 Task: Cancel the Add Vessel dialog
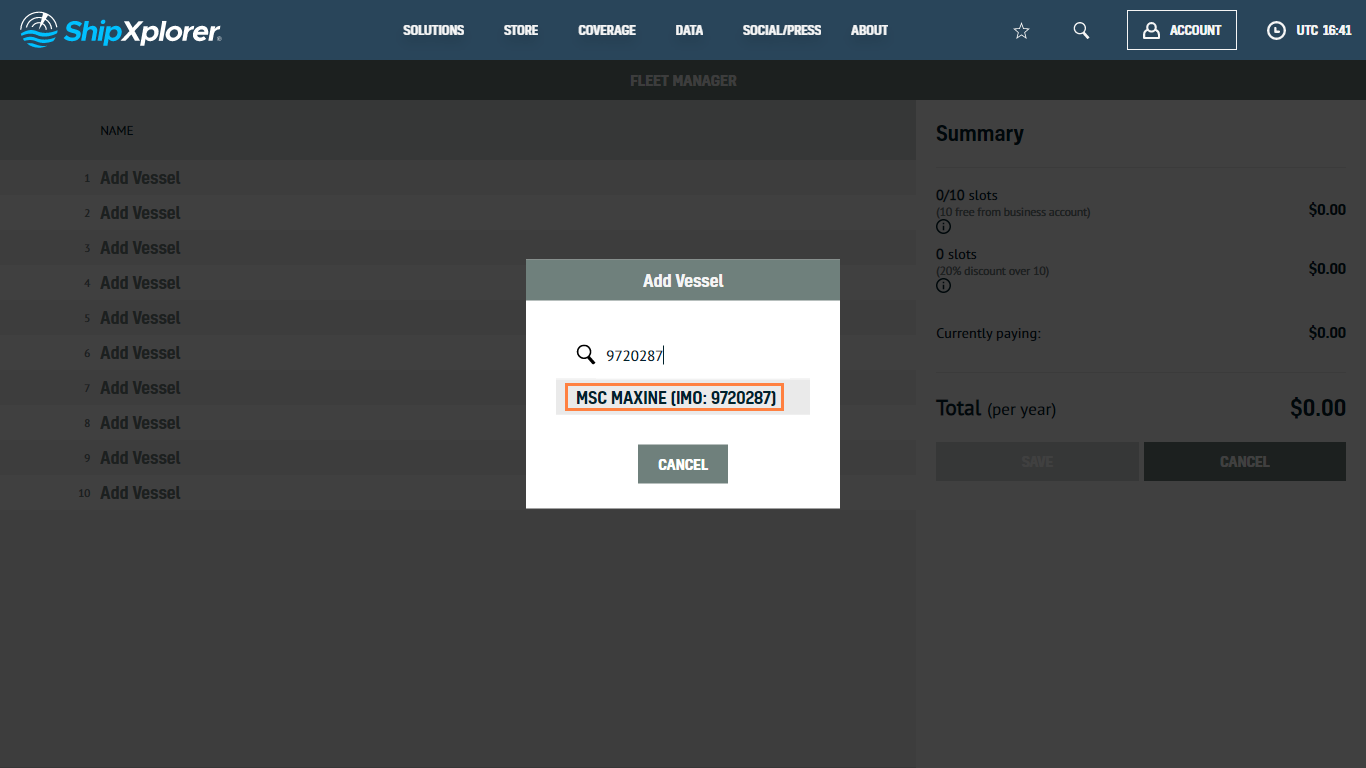pyautogui.click(x=683, y=464)
